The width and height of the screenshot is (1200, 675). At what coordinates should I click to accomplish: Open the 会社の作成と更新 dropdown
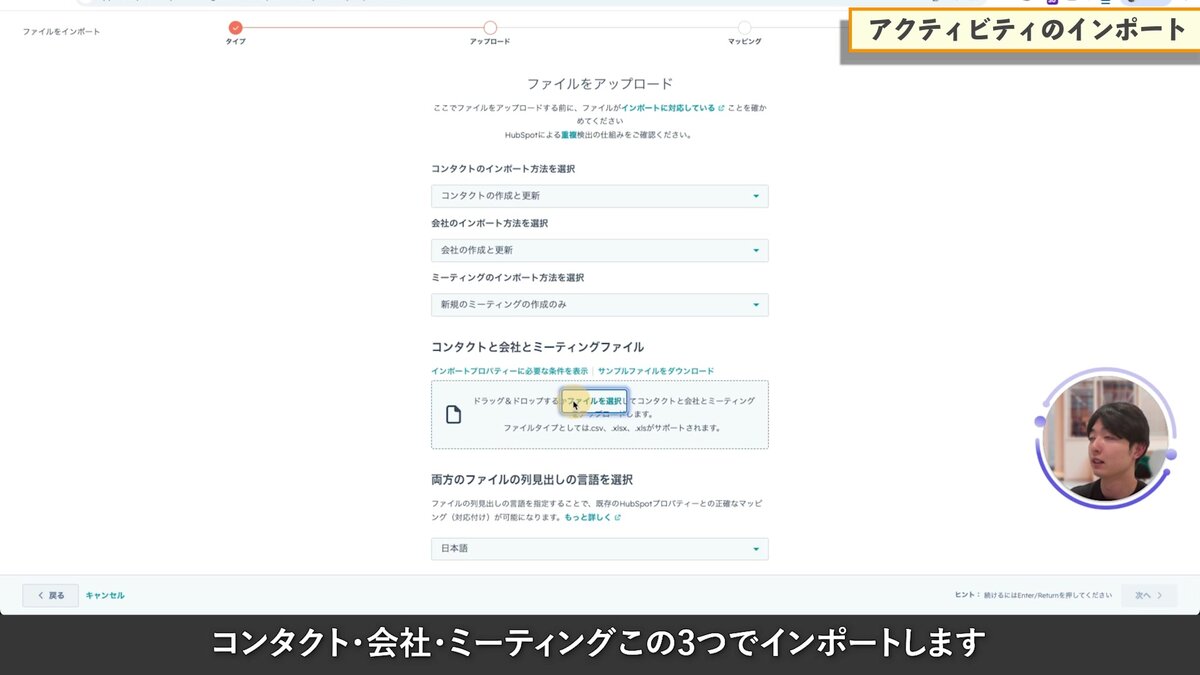[x=600, y=251]
